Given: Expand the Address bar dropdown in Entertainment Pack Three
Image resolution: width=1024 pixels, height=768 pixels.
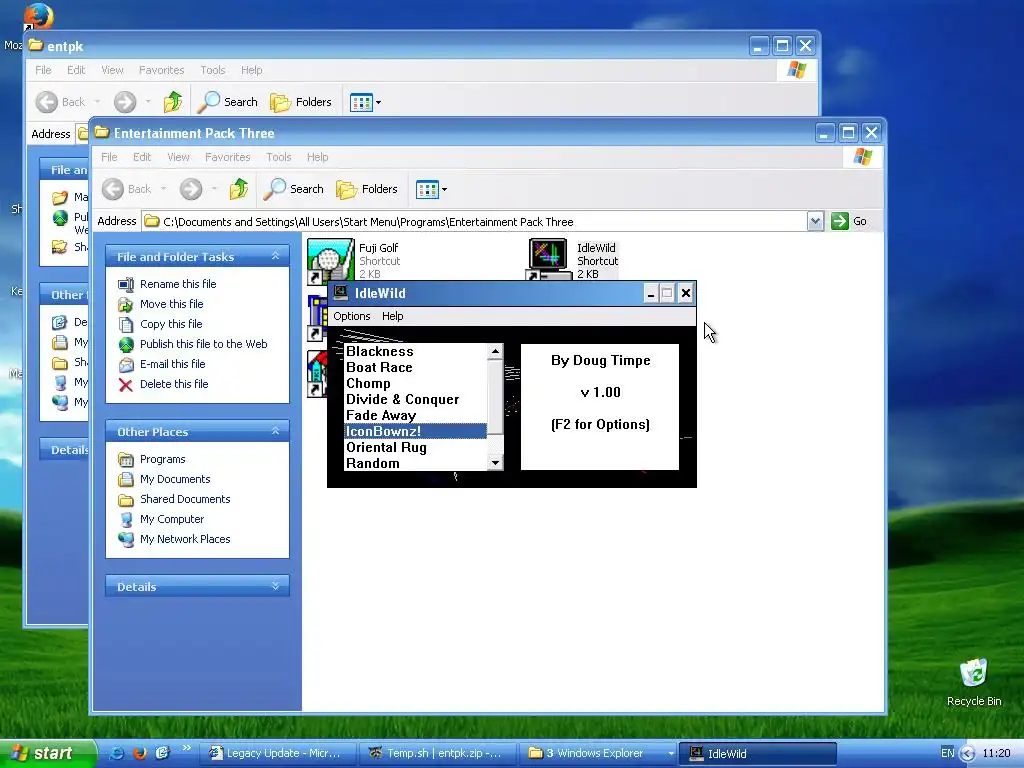Looking at the screenshot, I should click(815, 221).
